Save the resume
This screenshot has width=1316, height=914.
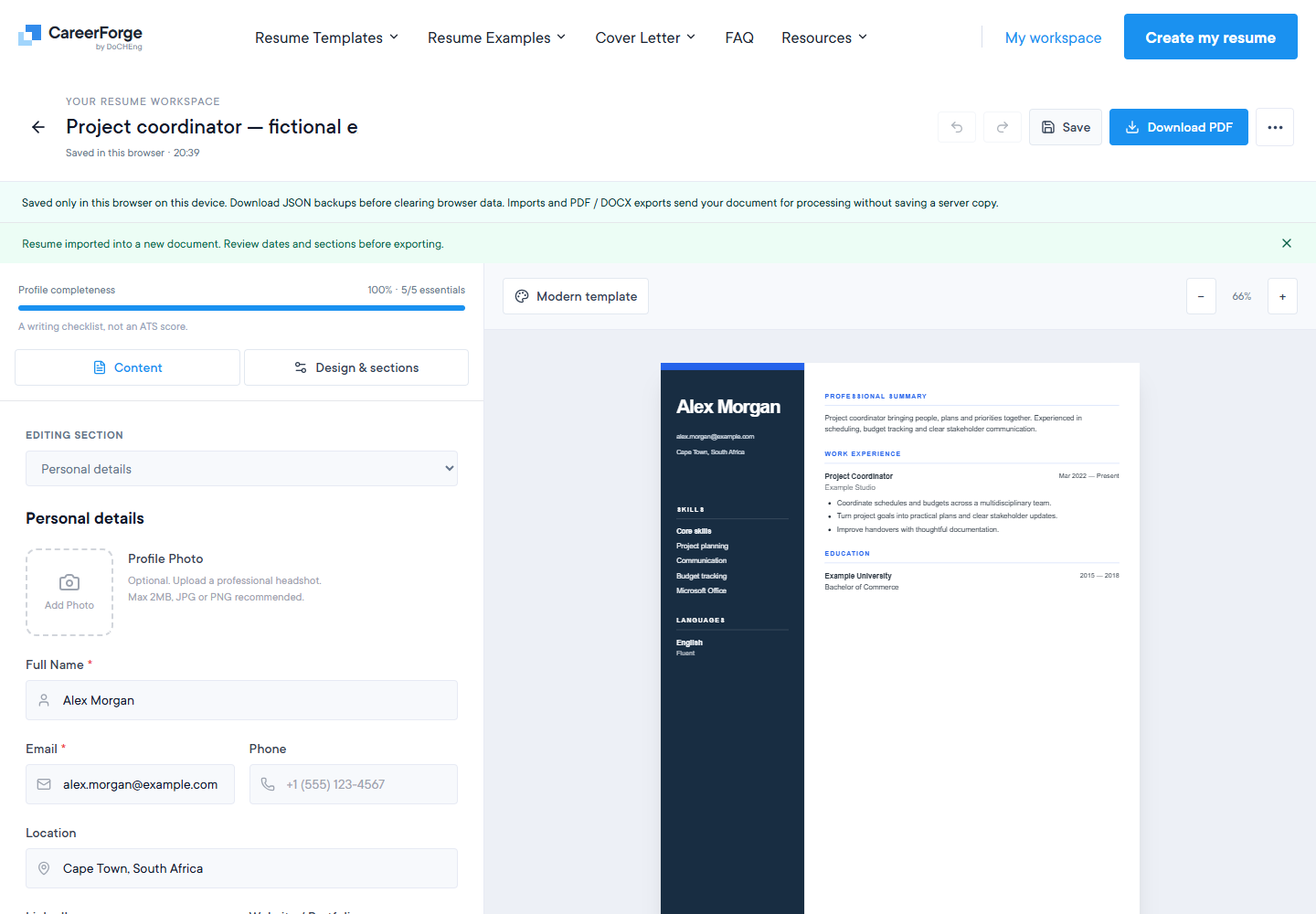pos(1066,127)
